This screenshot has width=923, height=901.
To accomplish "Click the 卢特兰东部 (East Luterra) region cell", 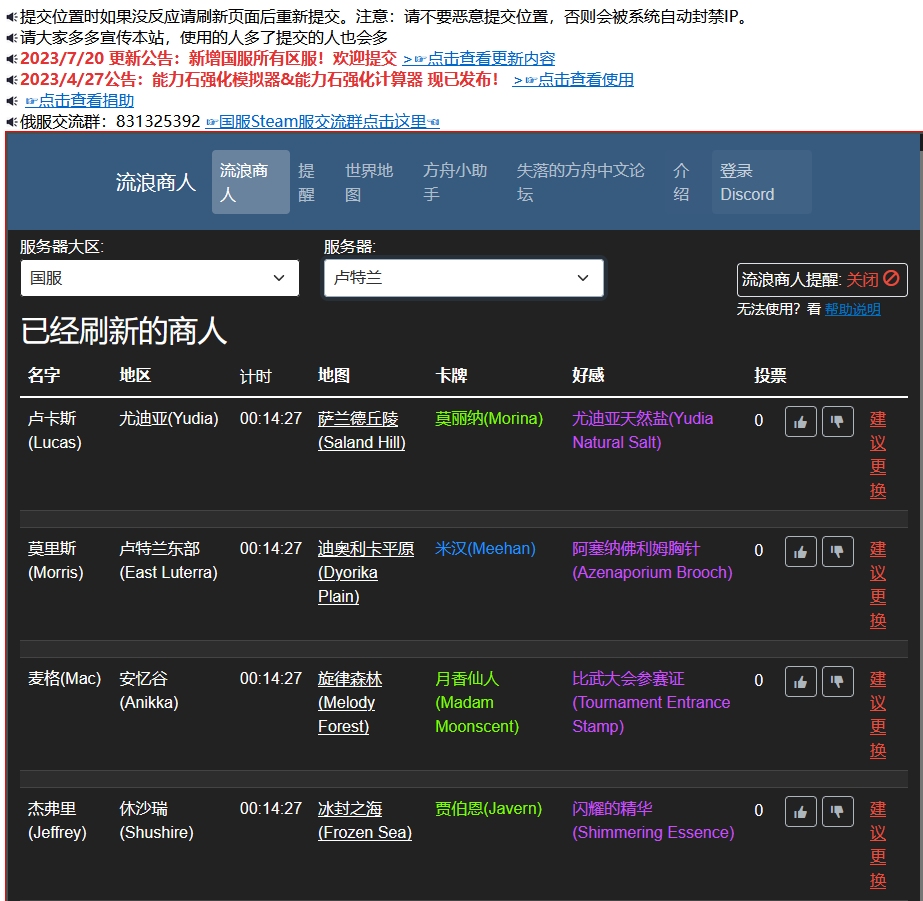I will (x=168, y=560).
